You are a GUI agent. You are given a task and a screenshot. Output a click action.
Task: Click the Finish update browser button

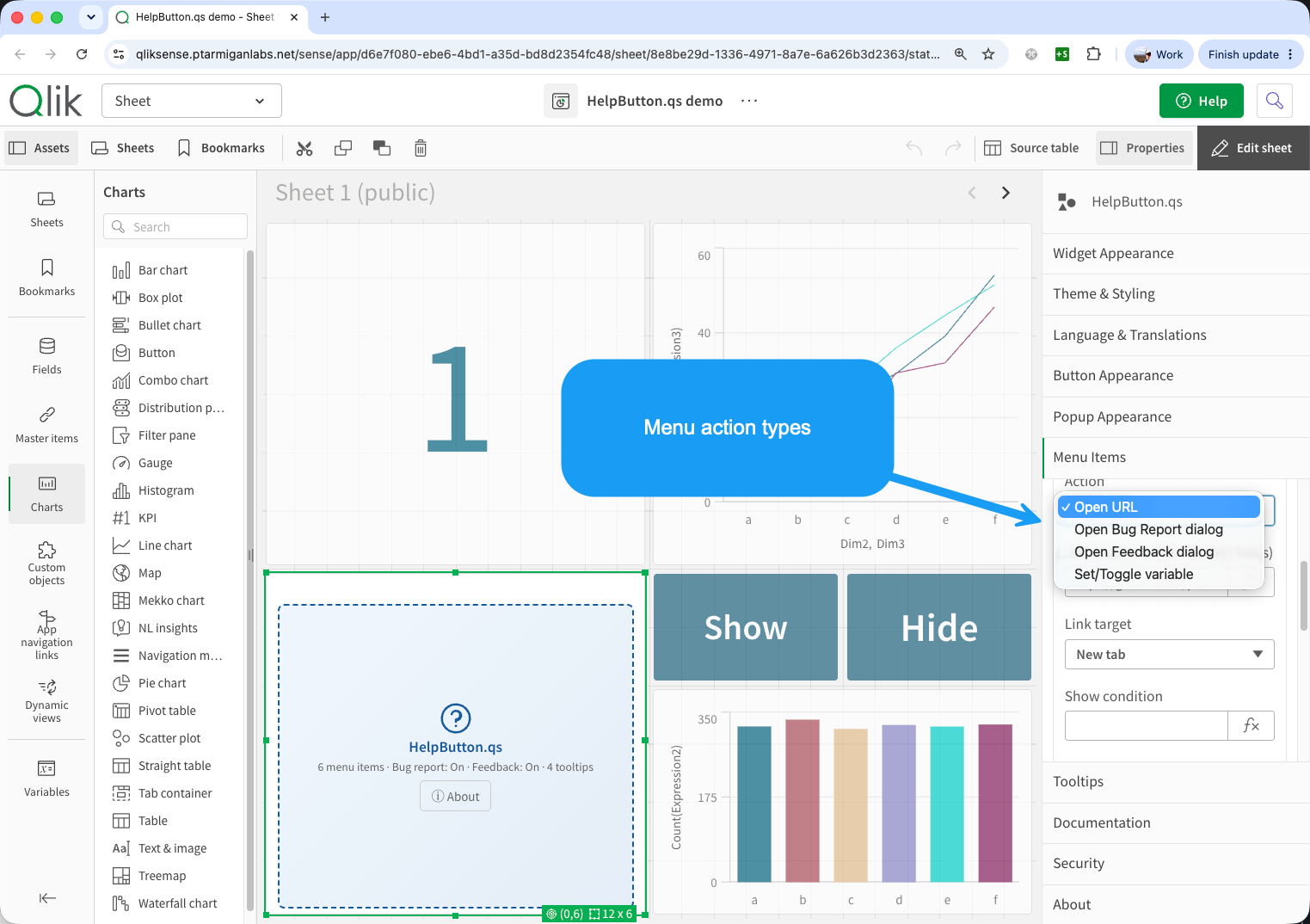pyautogui.click(x=1251, y=54)
